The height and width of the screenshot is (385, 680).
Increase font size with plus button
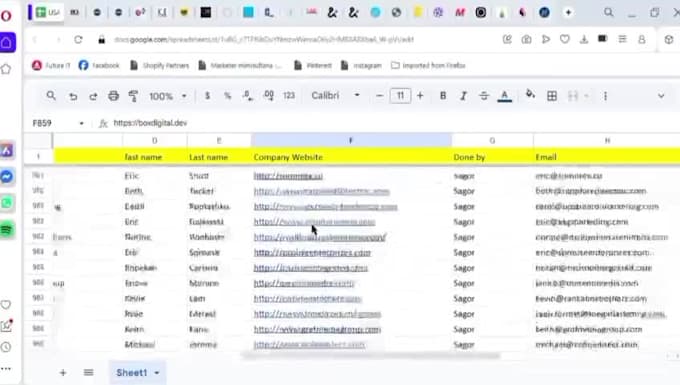pyautogui.click(x=420, y=96)
